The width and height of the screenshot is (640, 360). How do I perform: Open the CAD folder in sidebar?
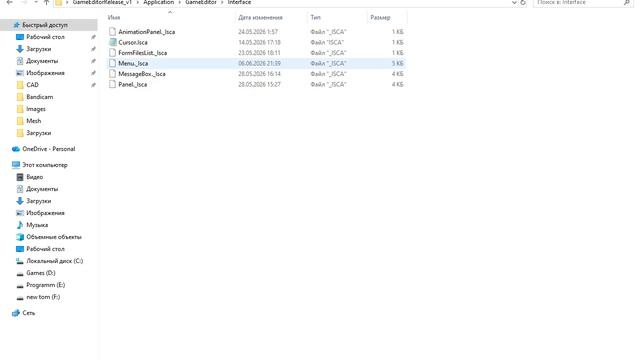[32, 85]
